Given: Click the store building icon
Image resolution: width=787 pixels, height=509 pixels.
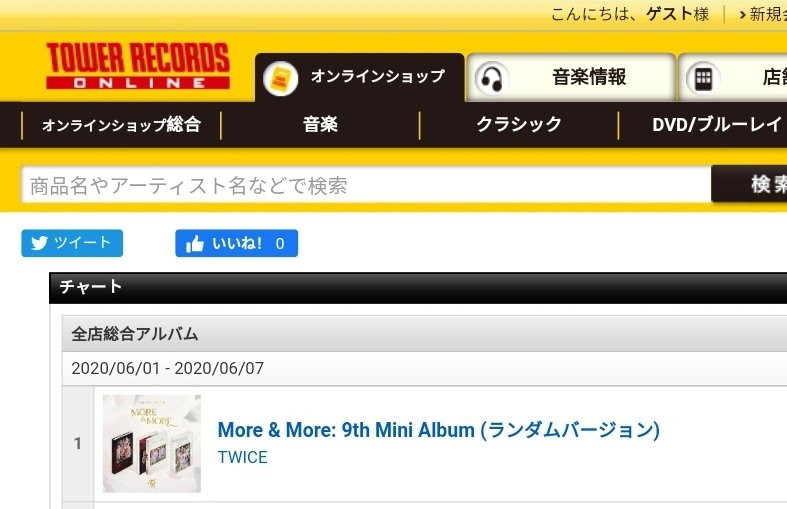Looking at the screenshot, I should pyautogui.click(x=703, y=78).
